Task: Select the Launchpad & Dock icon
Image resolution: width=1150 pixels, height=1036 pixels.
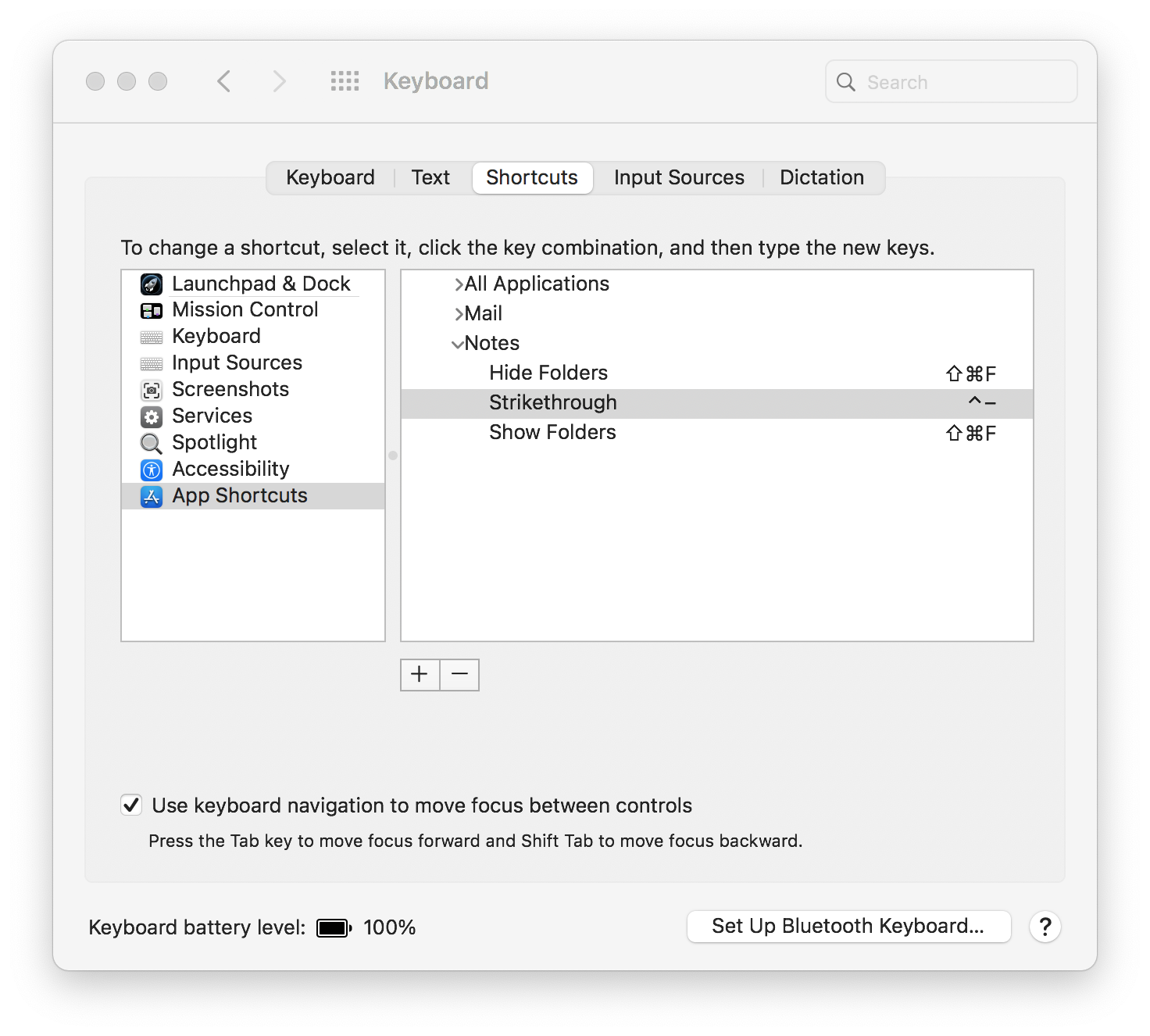Action: click(x=152, y=284)
